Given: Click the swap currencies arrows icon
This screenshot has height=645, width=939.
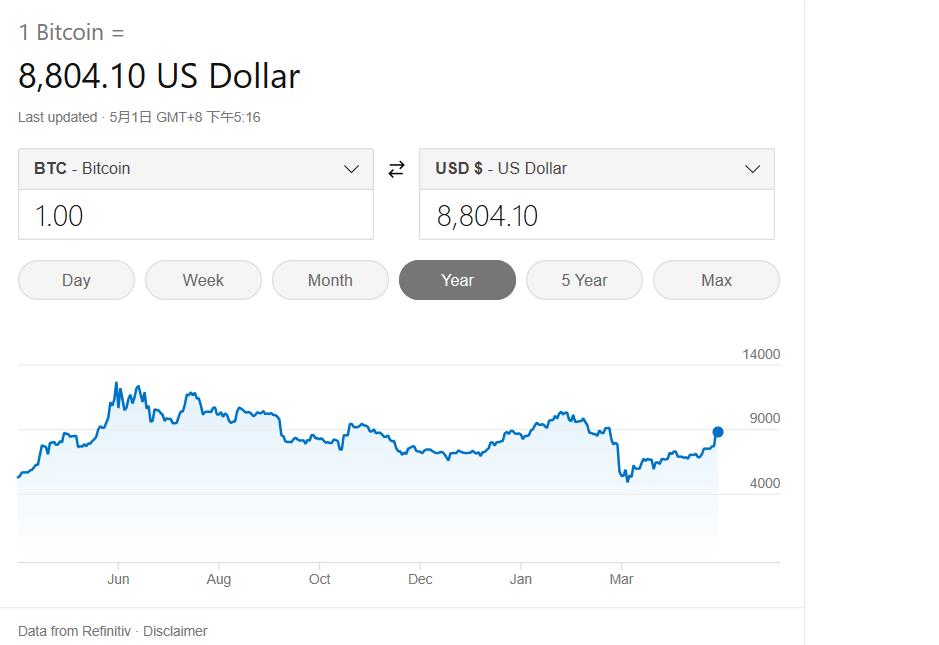Looking at the screenshot, I should click(396, 169).
